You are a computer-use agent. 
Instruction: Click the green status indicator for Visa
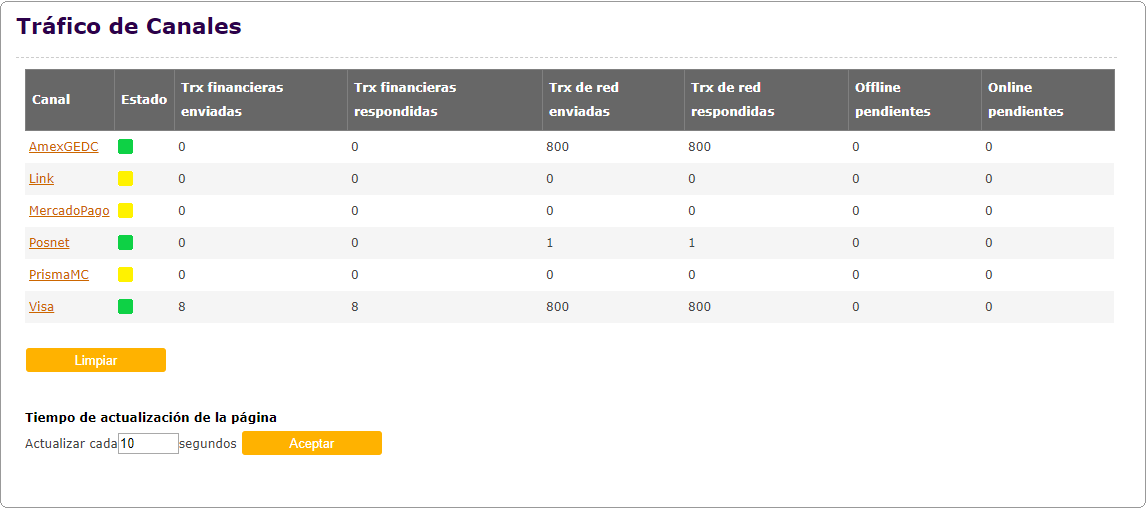pyautogui.click(x=125, y=307)
